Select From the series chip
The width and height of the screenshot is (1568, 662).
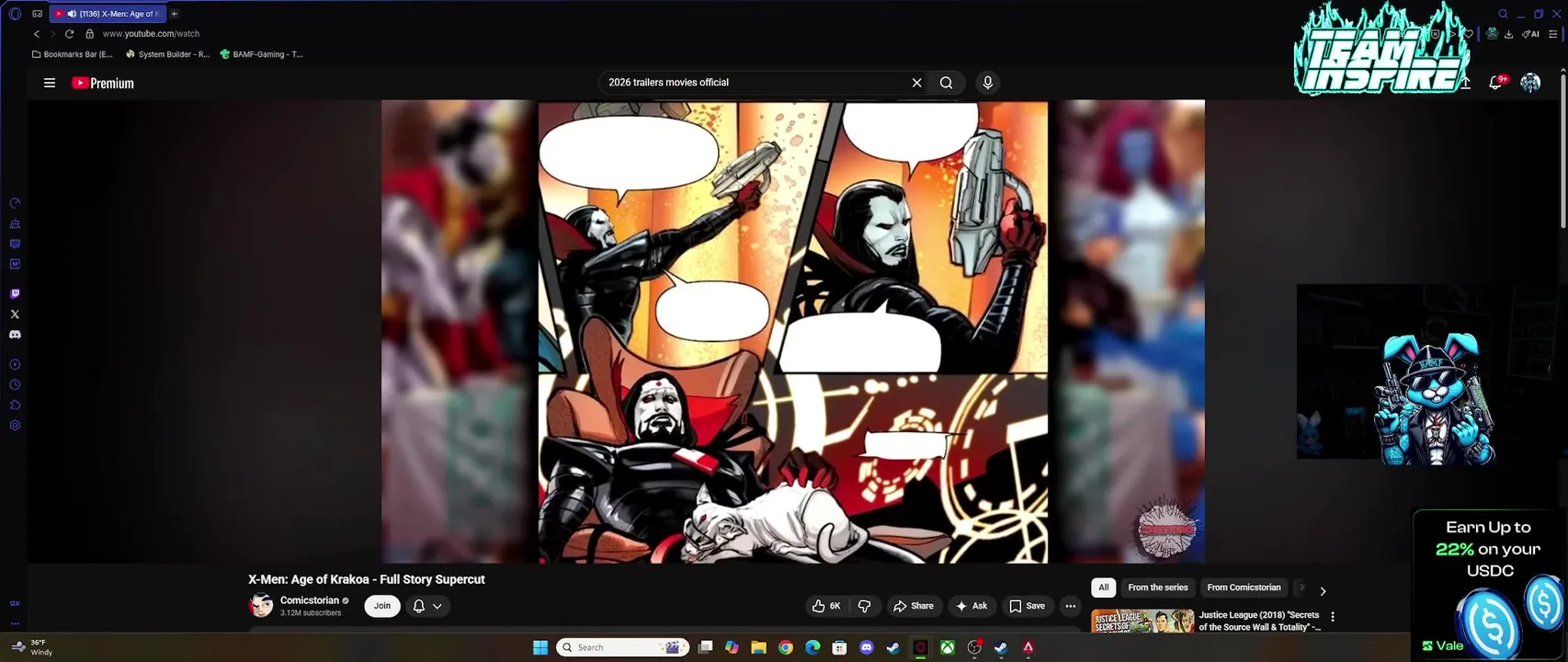tap(1158, 588)
